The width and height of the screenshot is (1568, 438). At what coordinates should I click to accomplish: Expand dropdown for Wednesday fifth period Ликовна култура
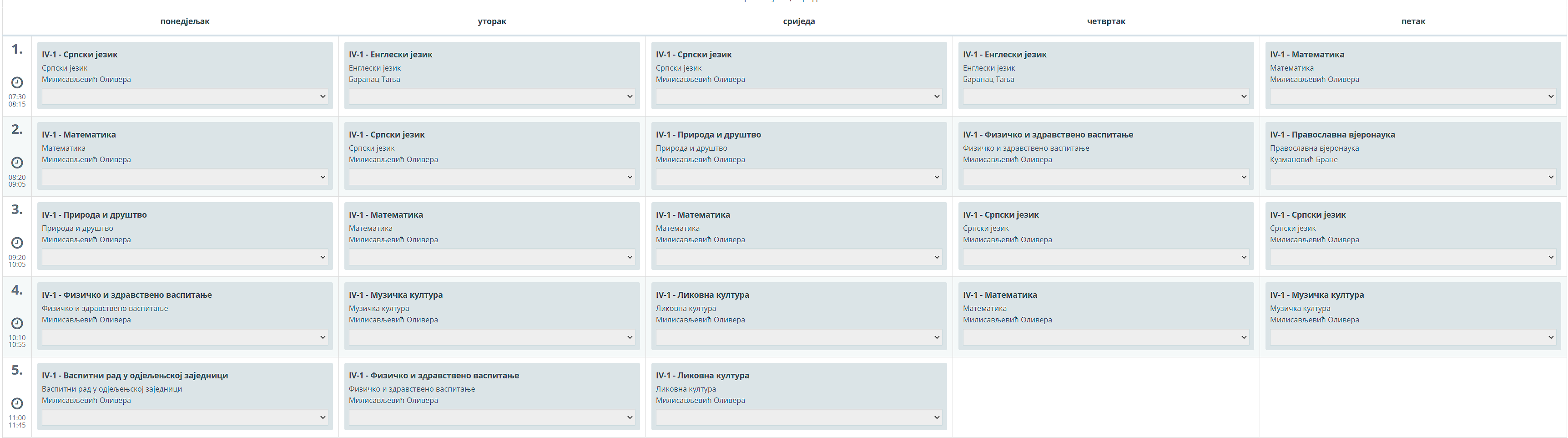pos(799,418)
